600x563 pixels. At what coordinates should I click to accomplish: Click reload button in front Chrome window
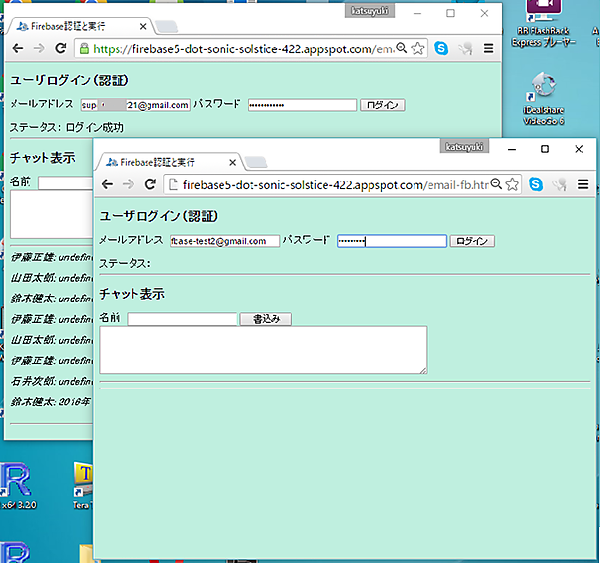[x=150, y=185]
